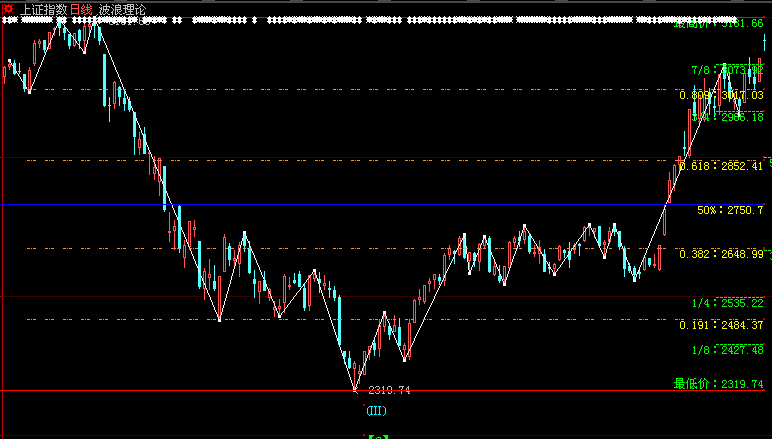Select the 上证指数 index name
Viewport: 772px width, 439px height.
[42, 9]
